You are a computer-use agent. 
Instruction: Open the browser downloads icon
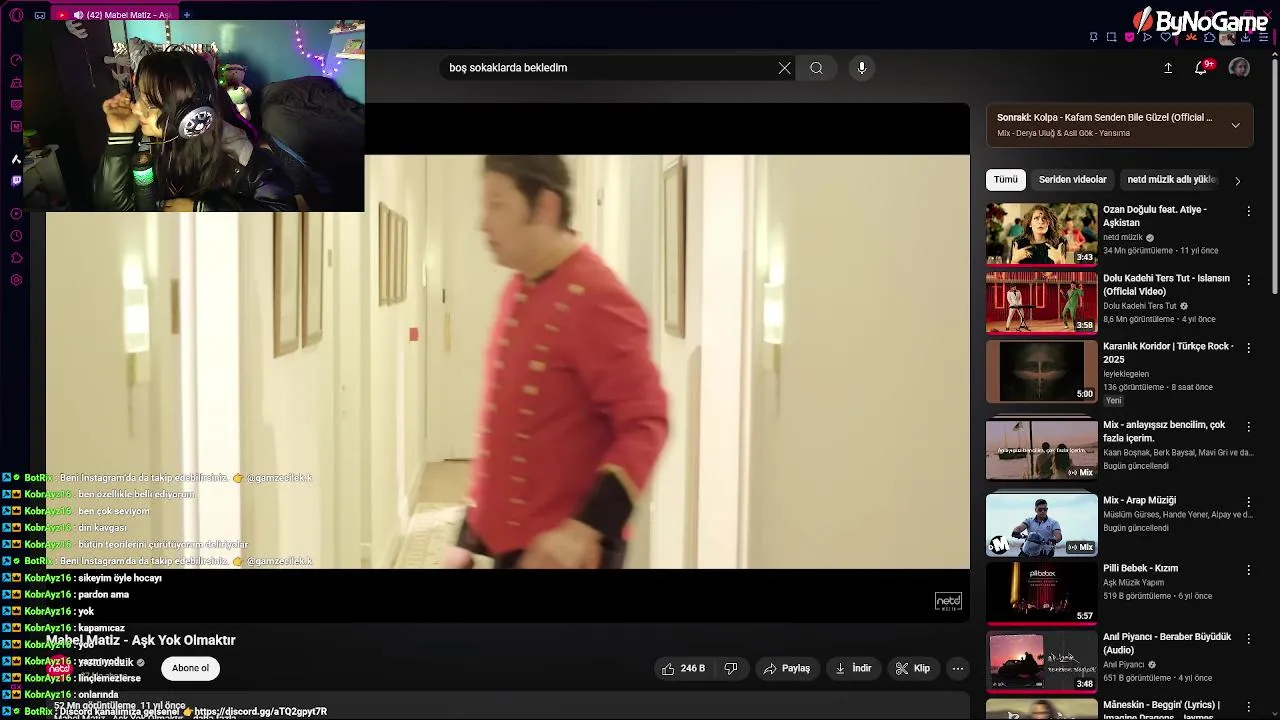point(1245,37)
